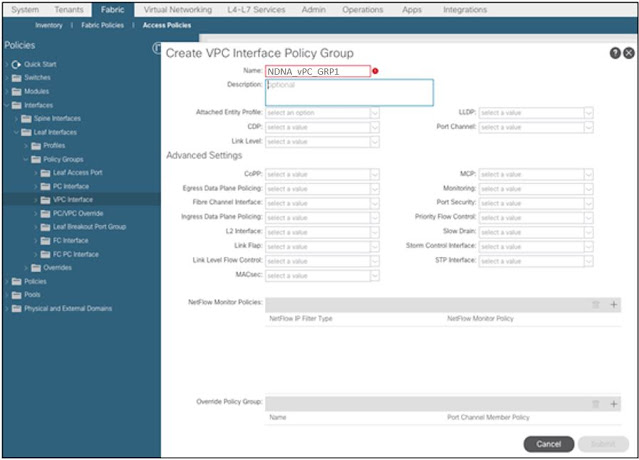Go to the Fabric Policies submenu

click(102, 25)
